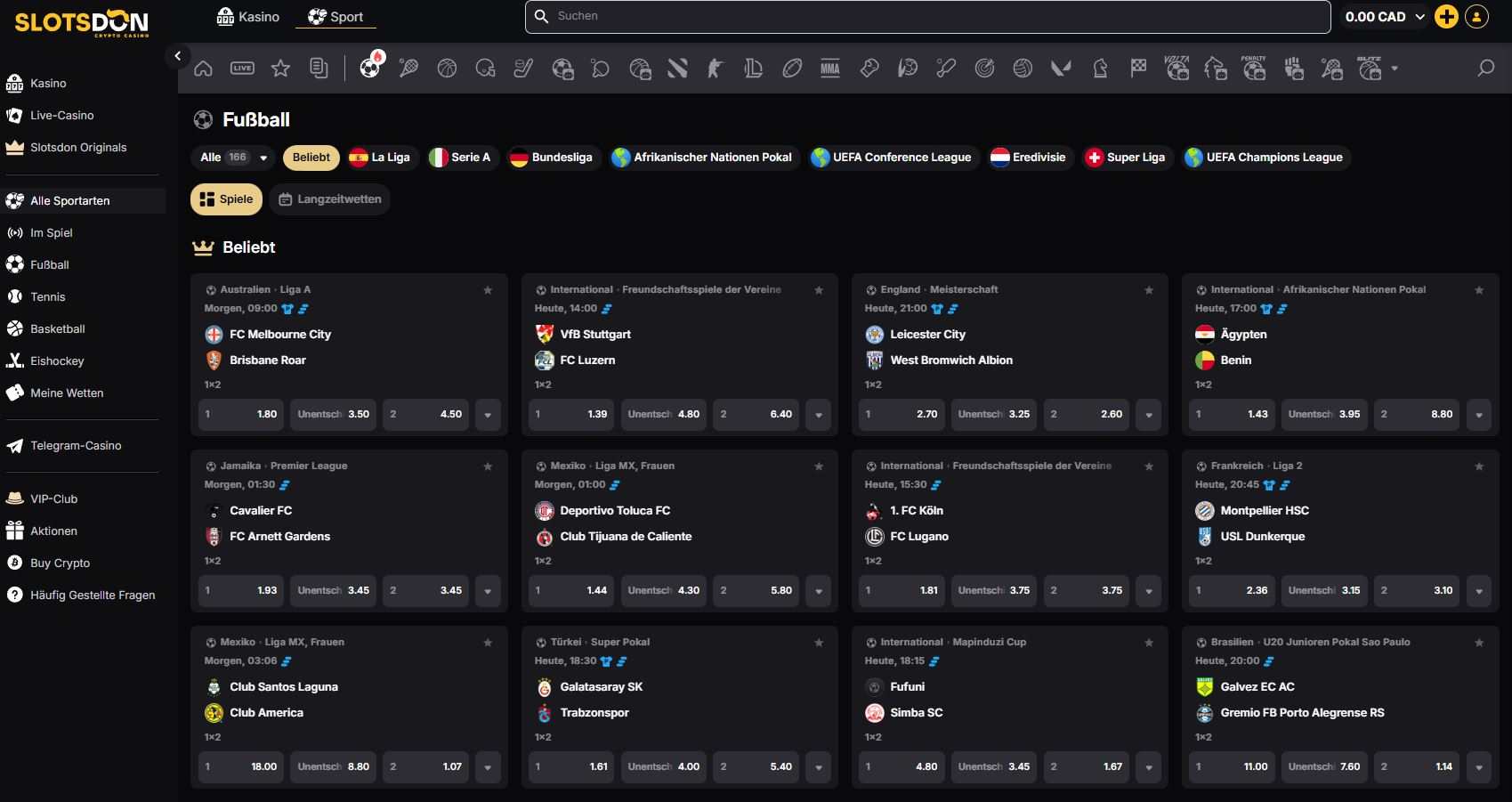
Task: Toggle favorite on Galatasaray SK match
Action: 819,643
